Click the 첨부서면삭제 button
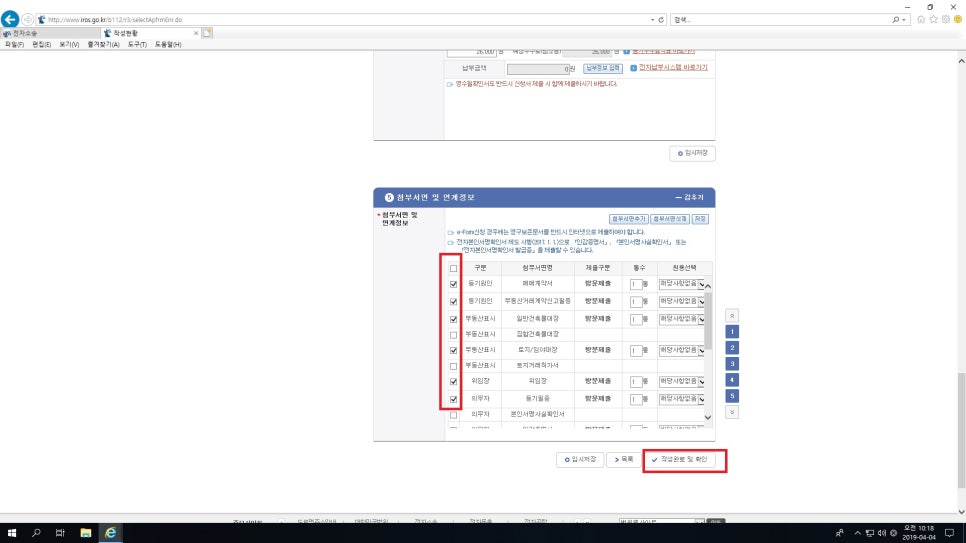 click(x=670, y=219)
